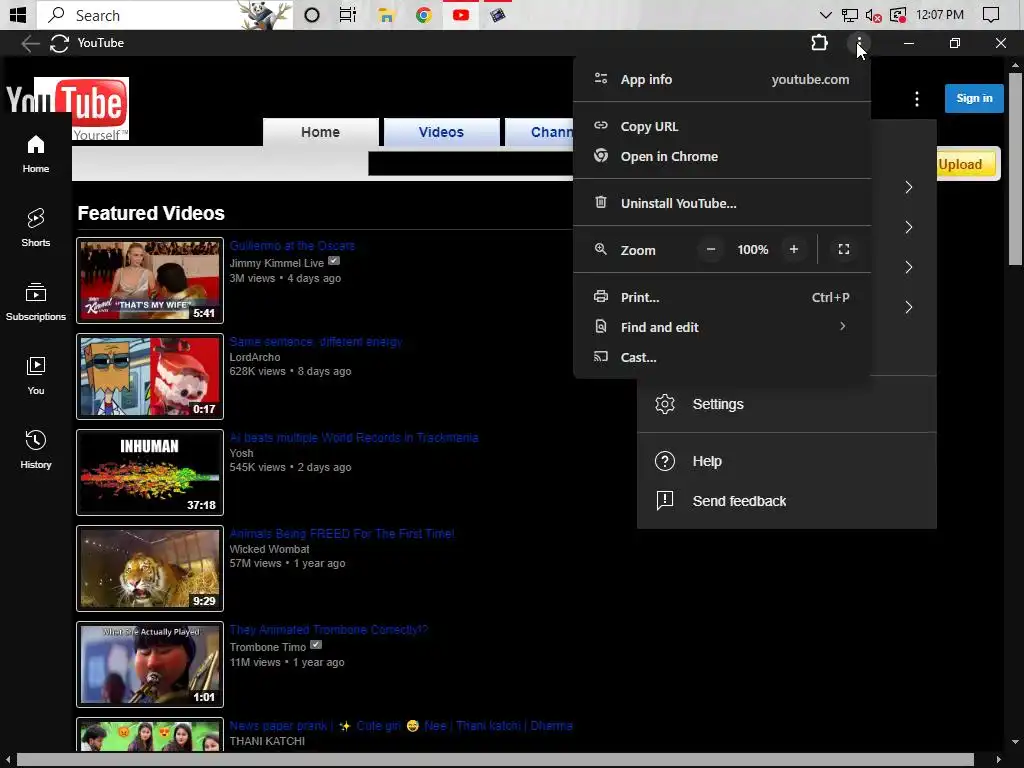Expand first submenu chevron in YouTube menu
Screen dimensions: 1024x768
pos(908,187)
